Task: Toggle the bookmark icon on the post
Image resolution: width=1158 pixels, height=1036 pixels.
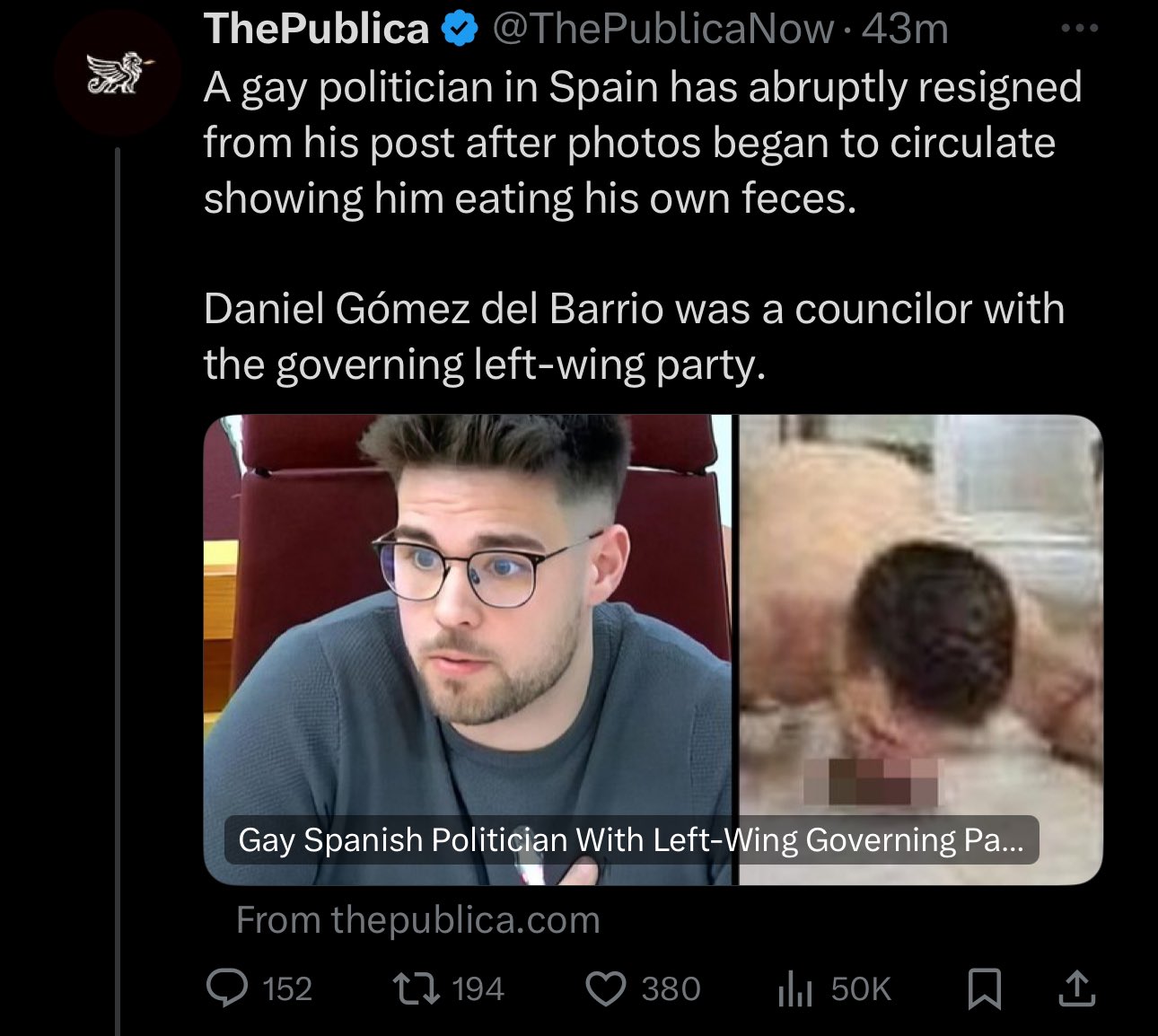Action: tap(985, 989)
